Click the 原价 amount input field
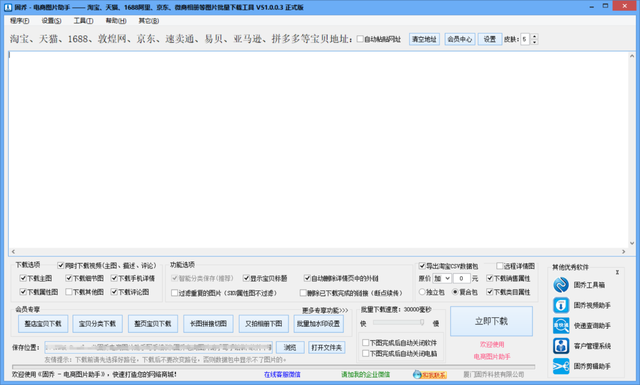Viewport: 640px width, 385px height. (x=461, y=278)
